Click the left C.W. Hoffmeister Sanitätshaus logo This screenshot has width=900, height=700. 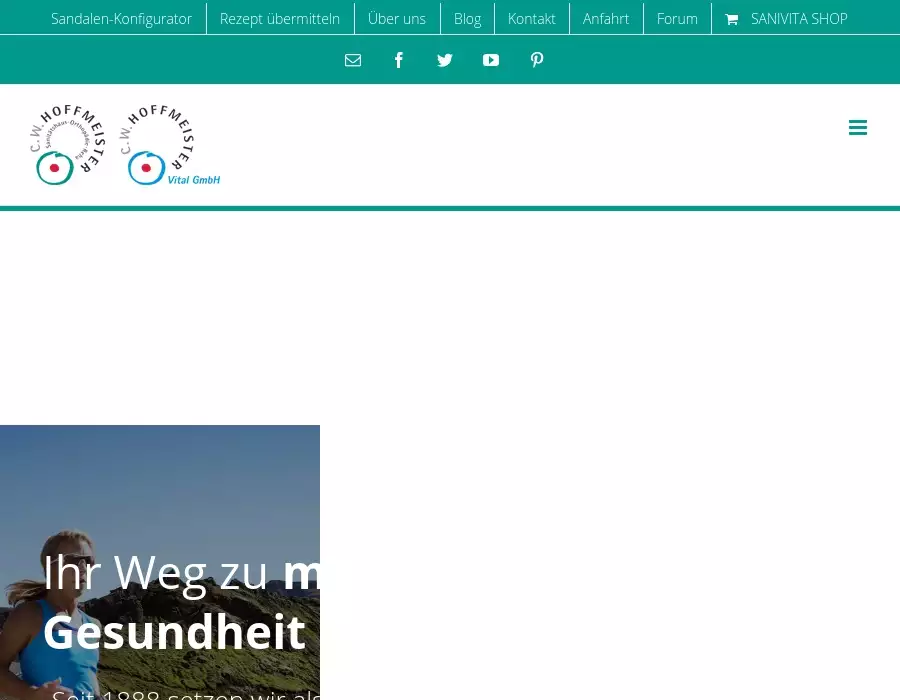click(67, 145)
